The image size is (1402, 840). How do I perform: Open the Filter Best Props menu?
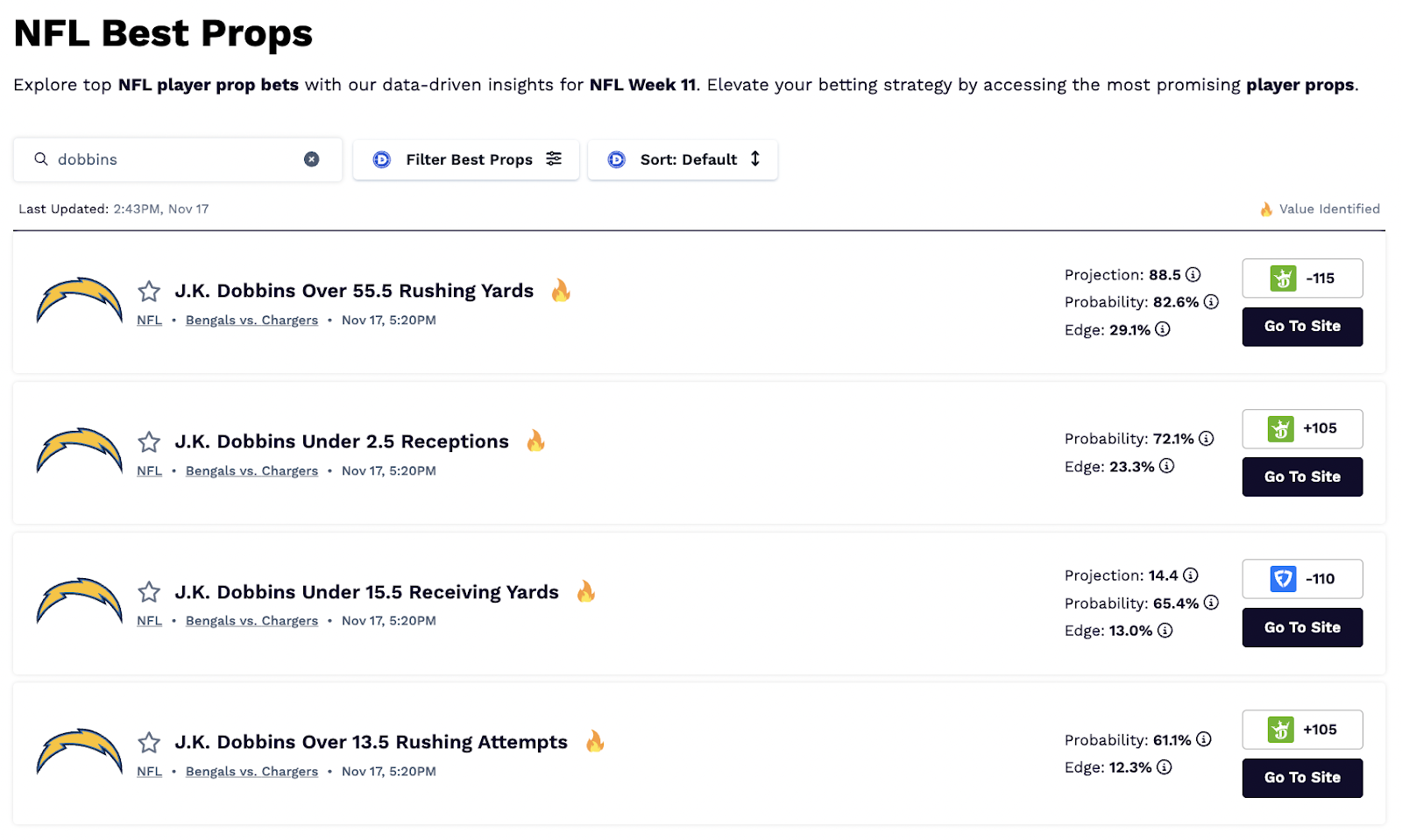click(x=466, y=159)
